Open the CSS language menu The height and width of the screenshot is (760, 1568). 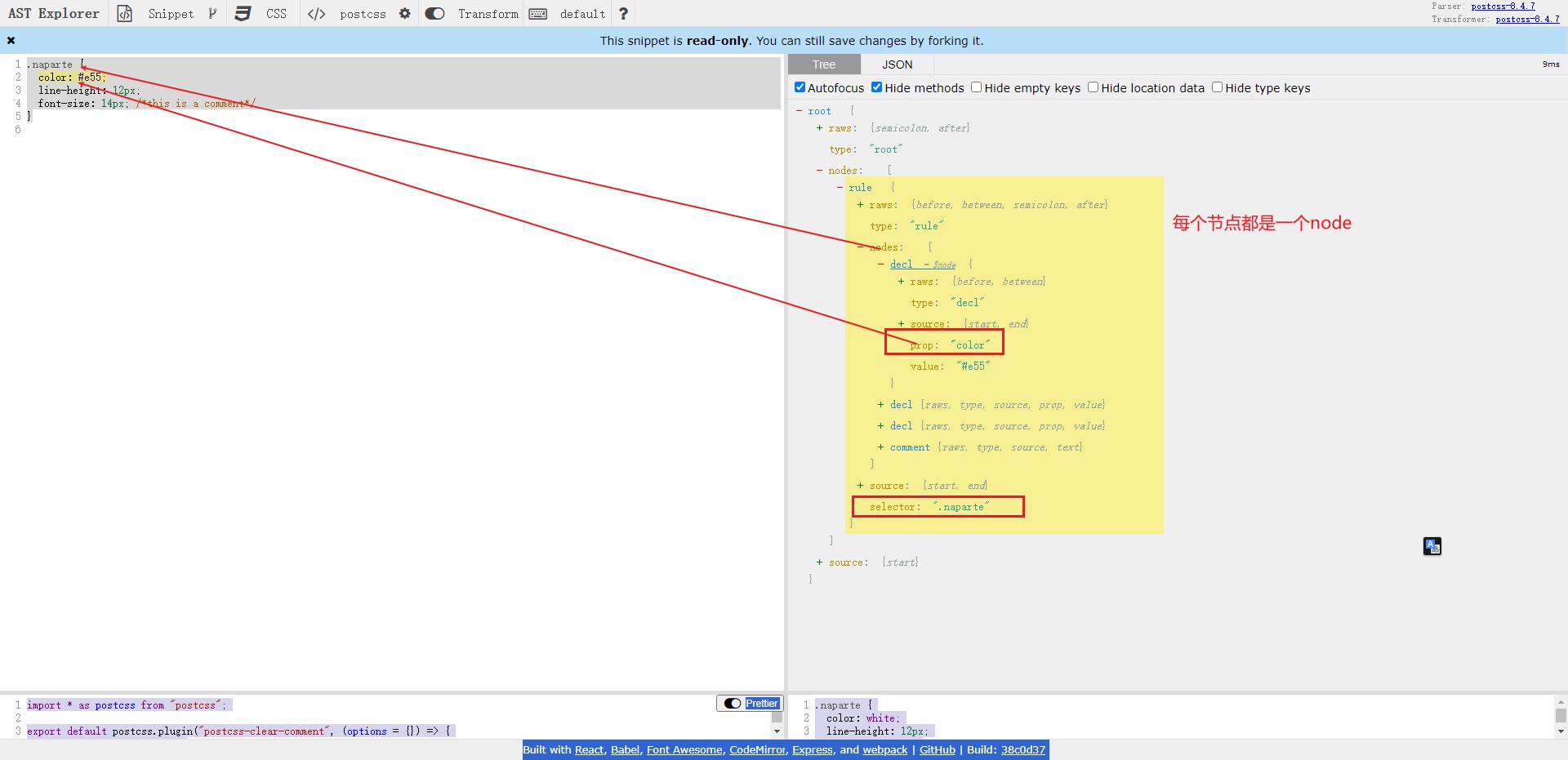click(x=276, y=14)
